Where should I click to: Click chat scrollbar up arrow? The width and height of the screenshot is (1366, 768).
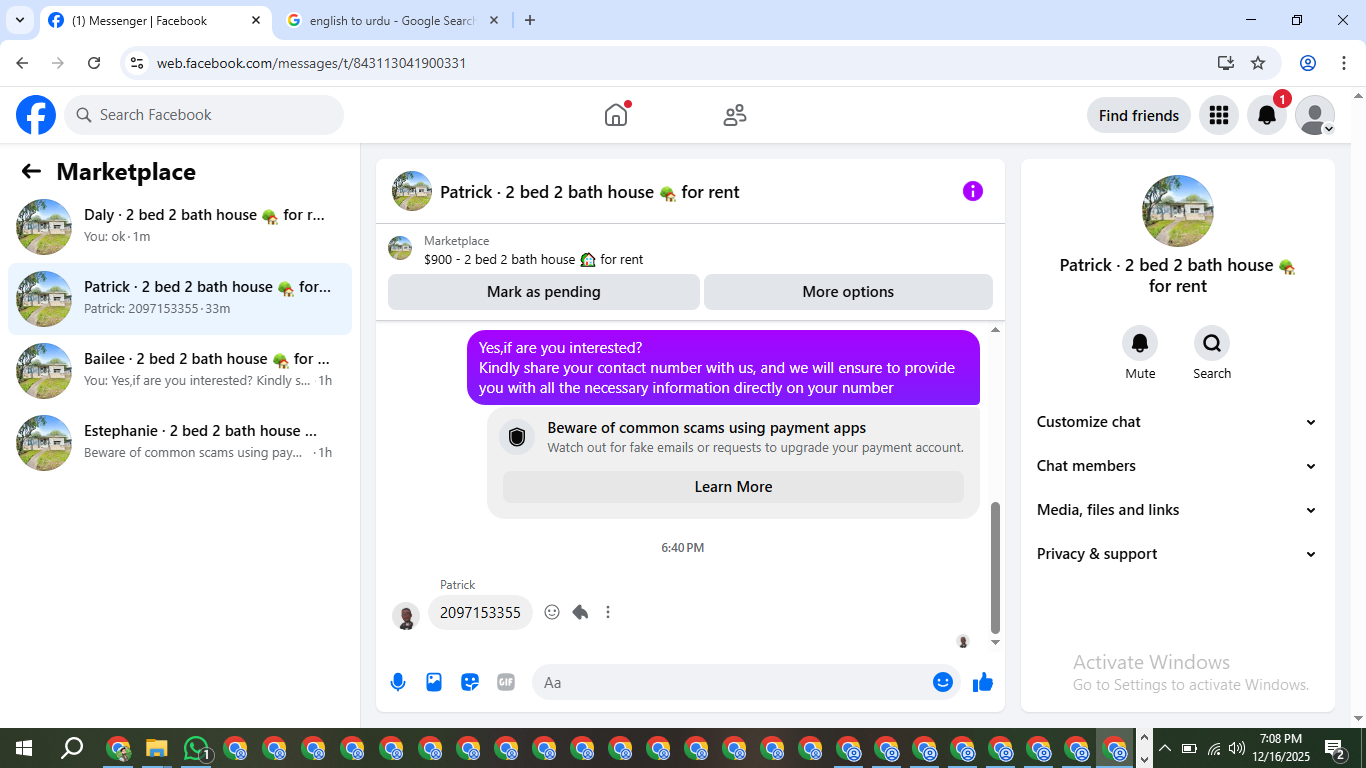[995, 329]
